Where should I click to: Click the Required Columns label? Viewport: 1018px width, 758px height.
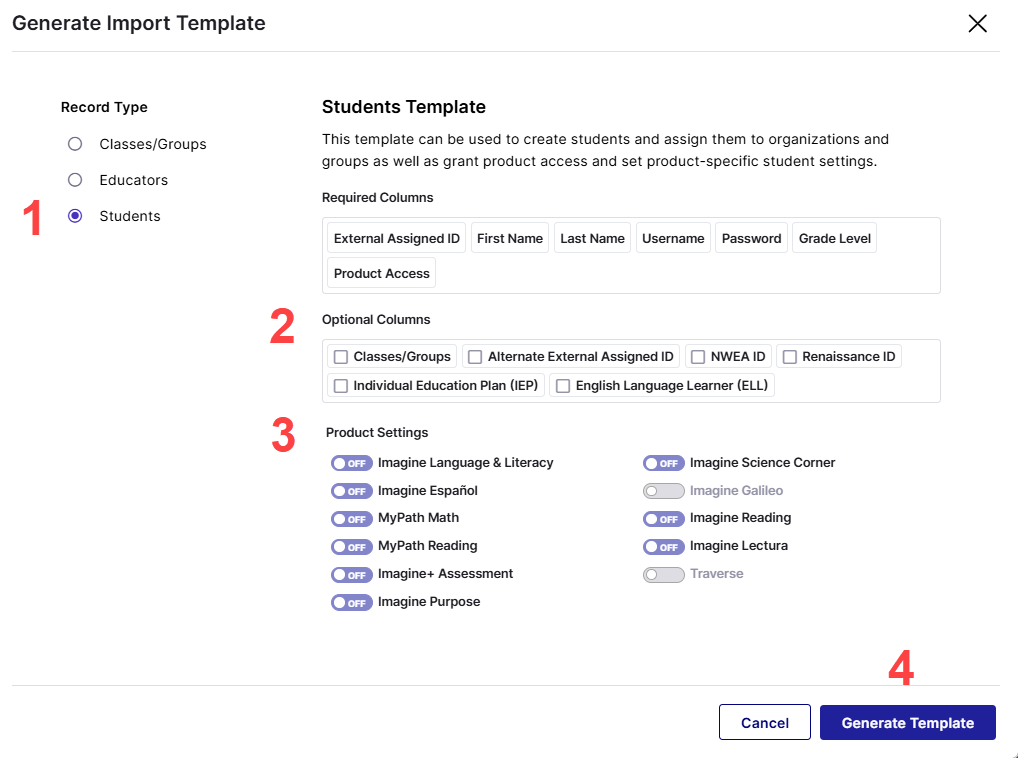377,197
